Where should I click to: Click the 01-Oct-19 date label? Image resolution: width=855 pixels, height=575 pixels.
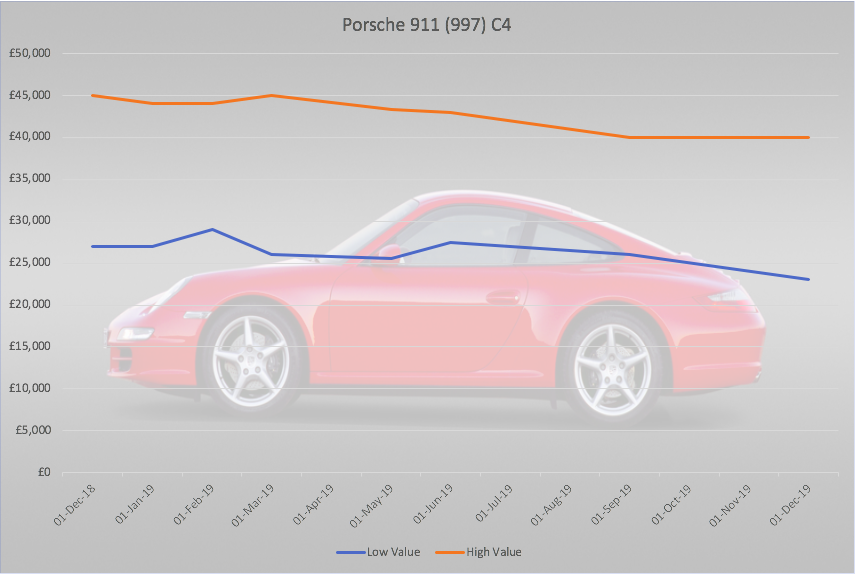point(671,505)
